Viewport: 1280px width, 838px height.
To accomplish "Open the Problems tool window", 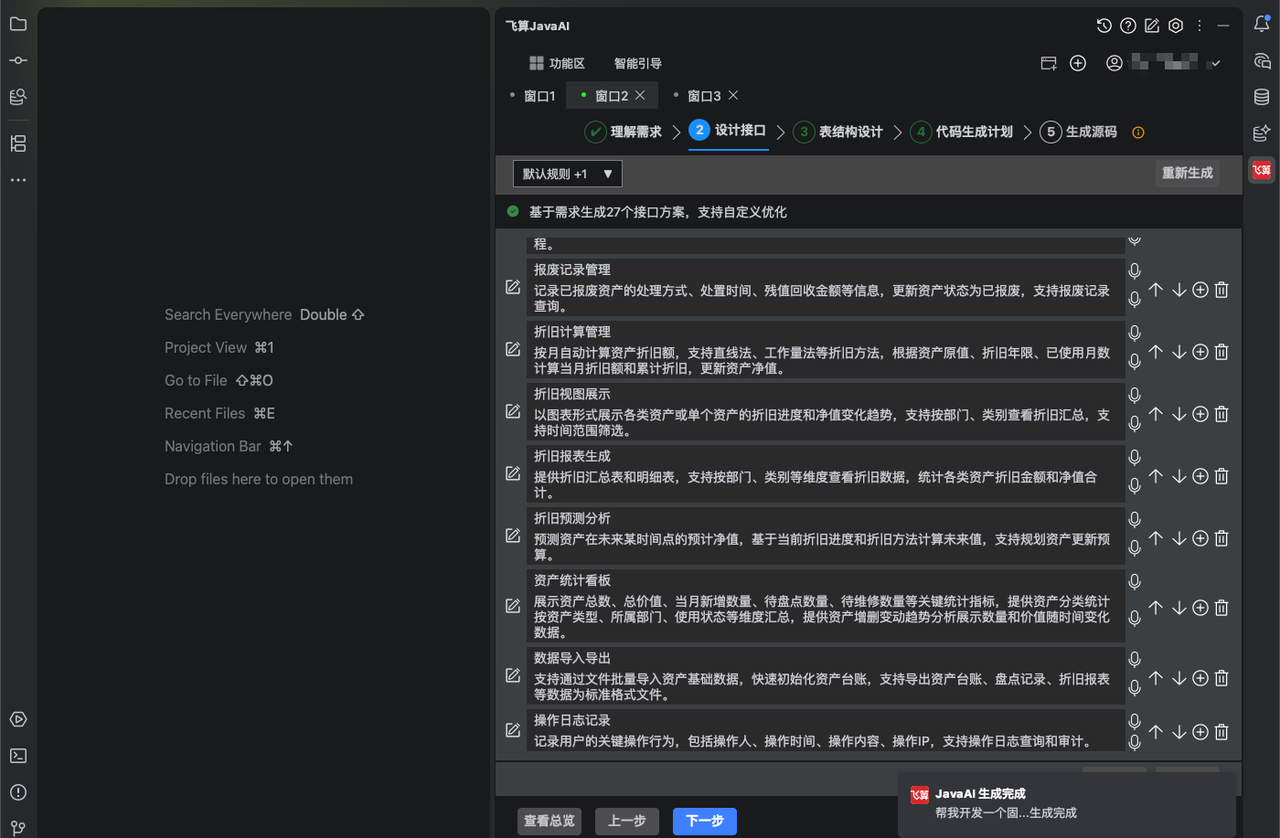I will (18, 792).
